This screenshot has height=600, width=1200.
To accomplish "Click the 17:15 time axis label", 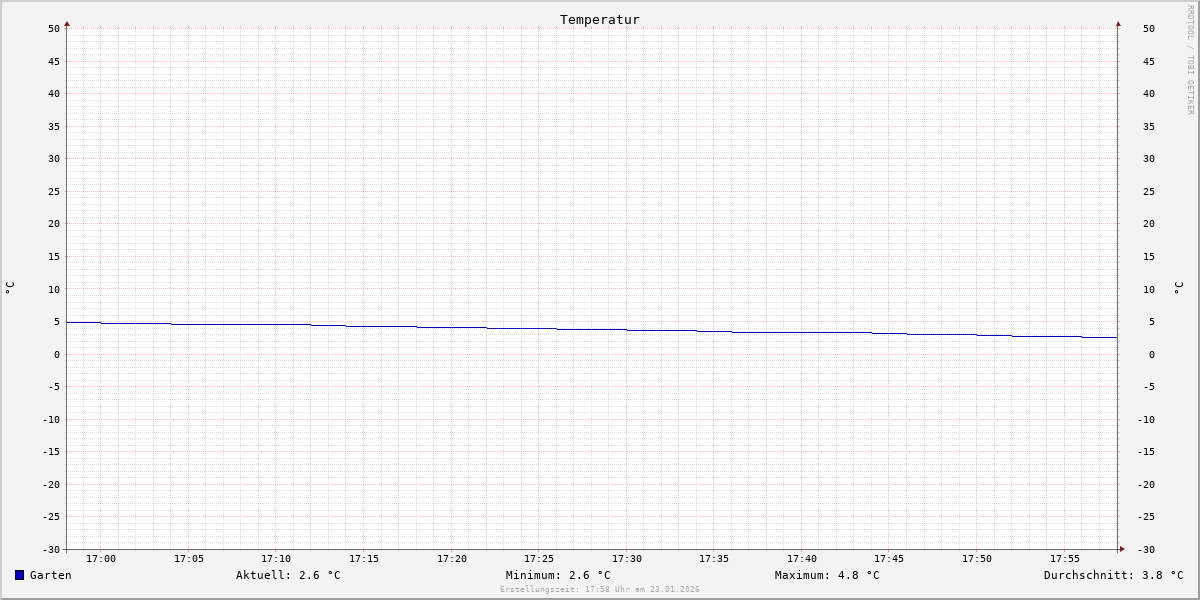I will click(364, 558).
